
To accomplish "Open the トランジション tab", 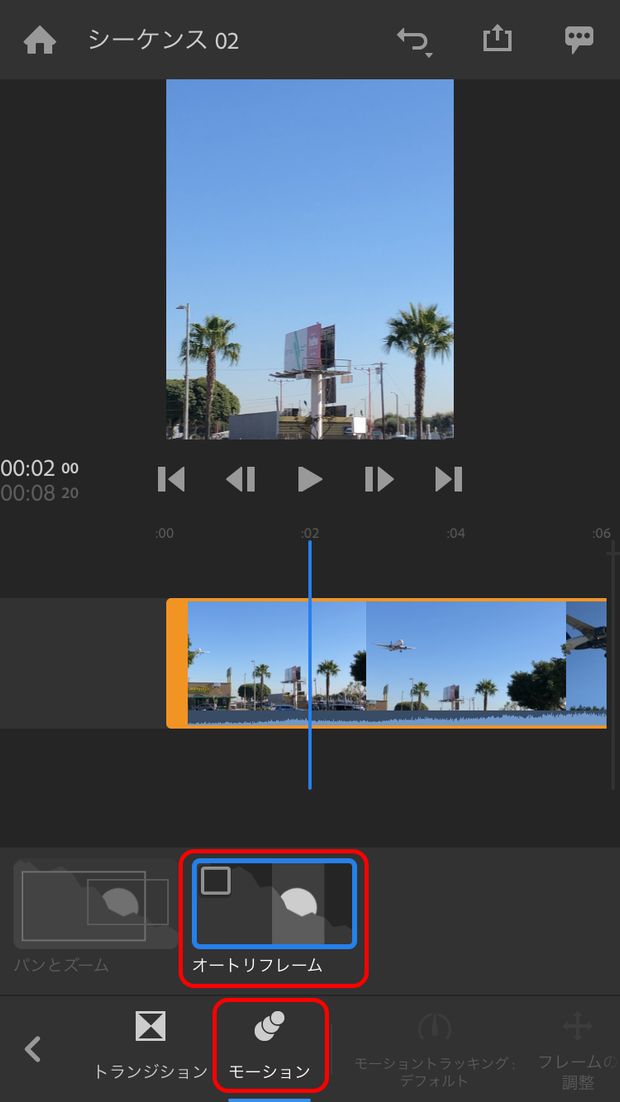I will click(x=150, y=1045).
